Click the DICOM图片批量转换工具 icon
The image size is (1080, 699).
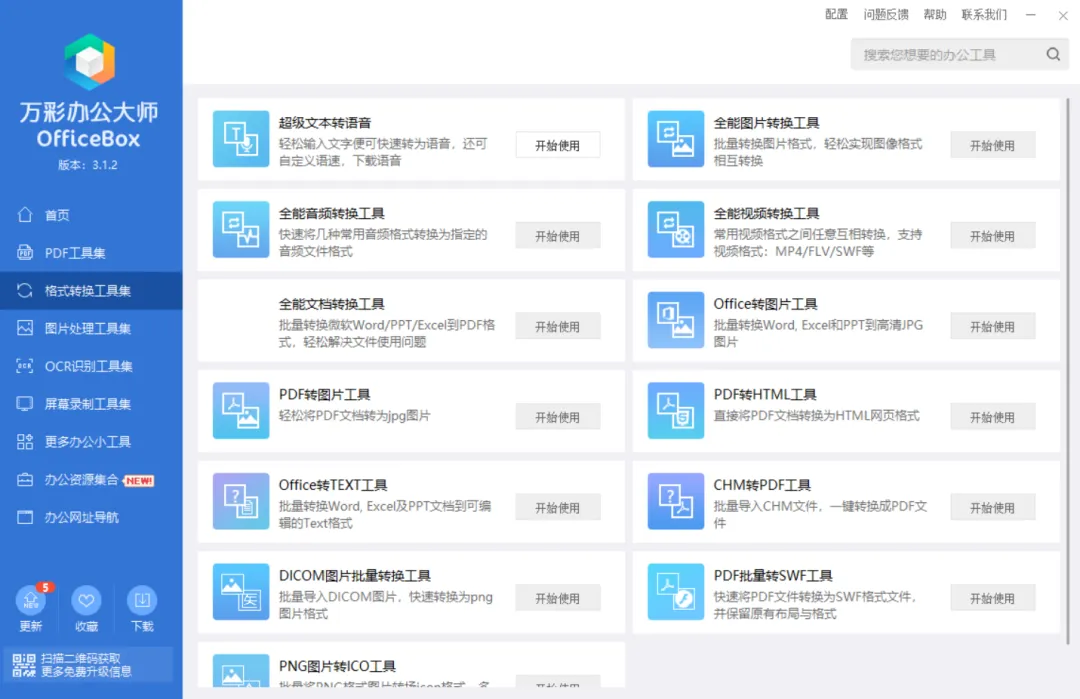[241, 592]
